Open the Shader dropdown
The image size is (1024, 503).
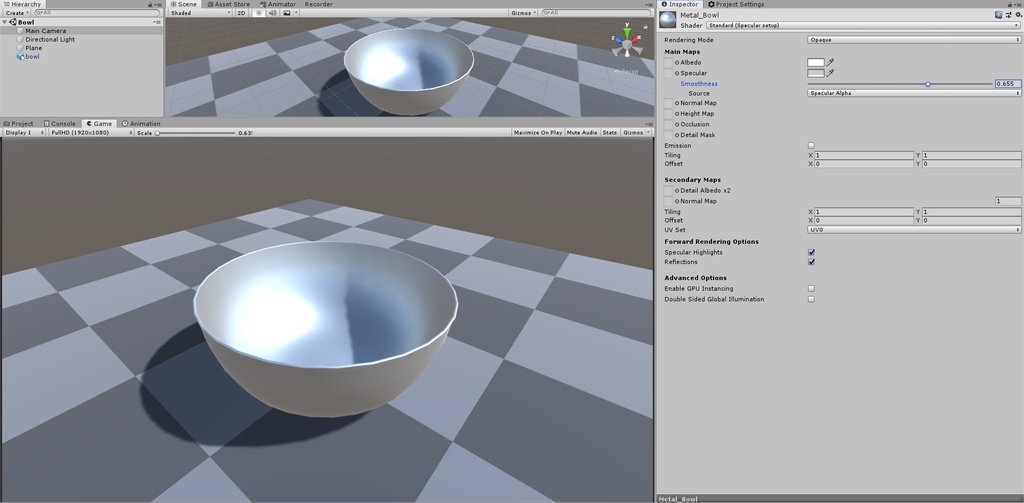pyautogui.click(x=863, y=25)
